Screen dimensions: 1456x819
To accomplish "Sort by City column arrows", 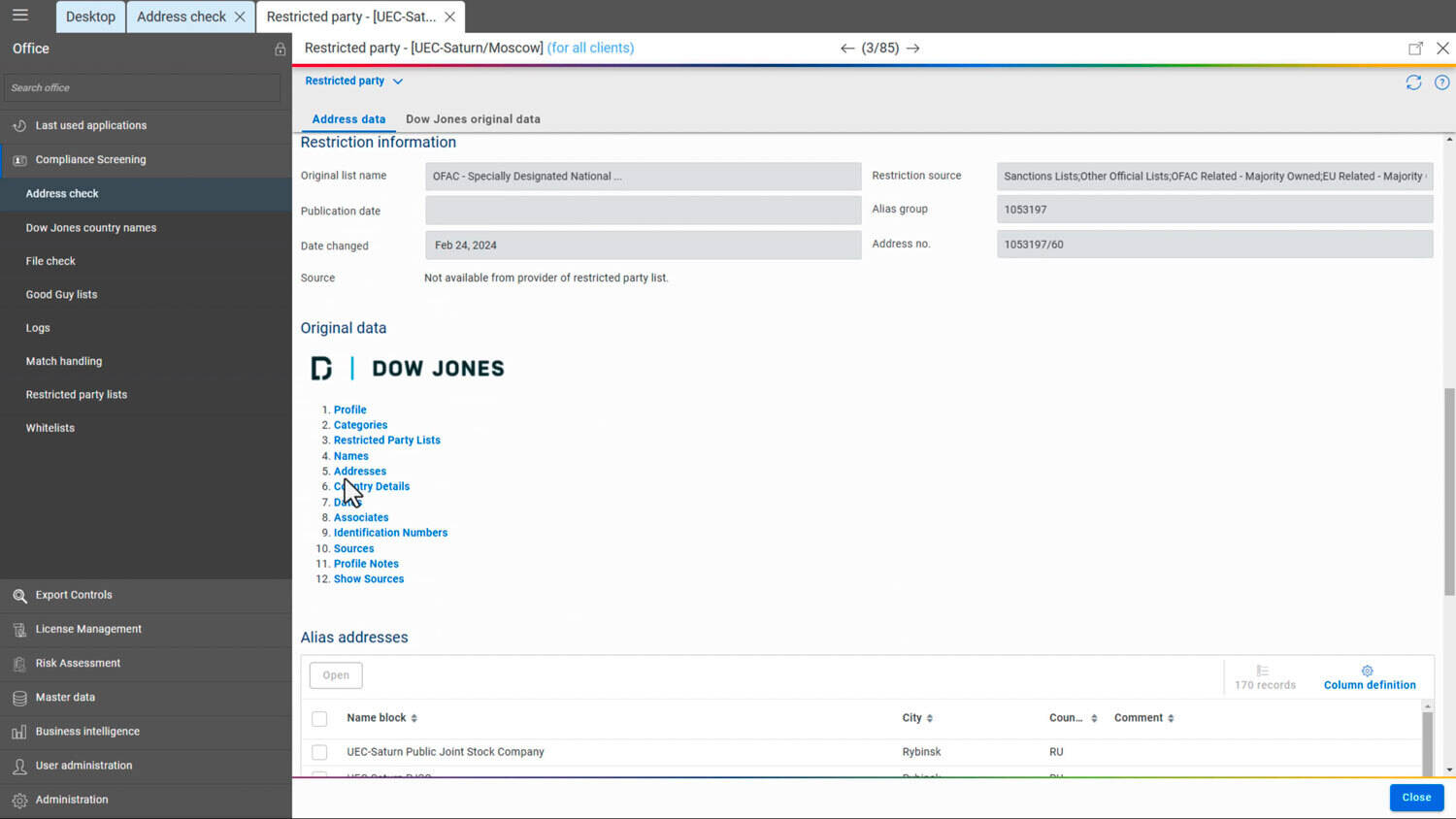I will [x=930, y=718].
